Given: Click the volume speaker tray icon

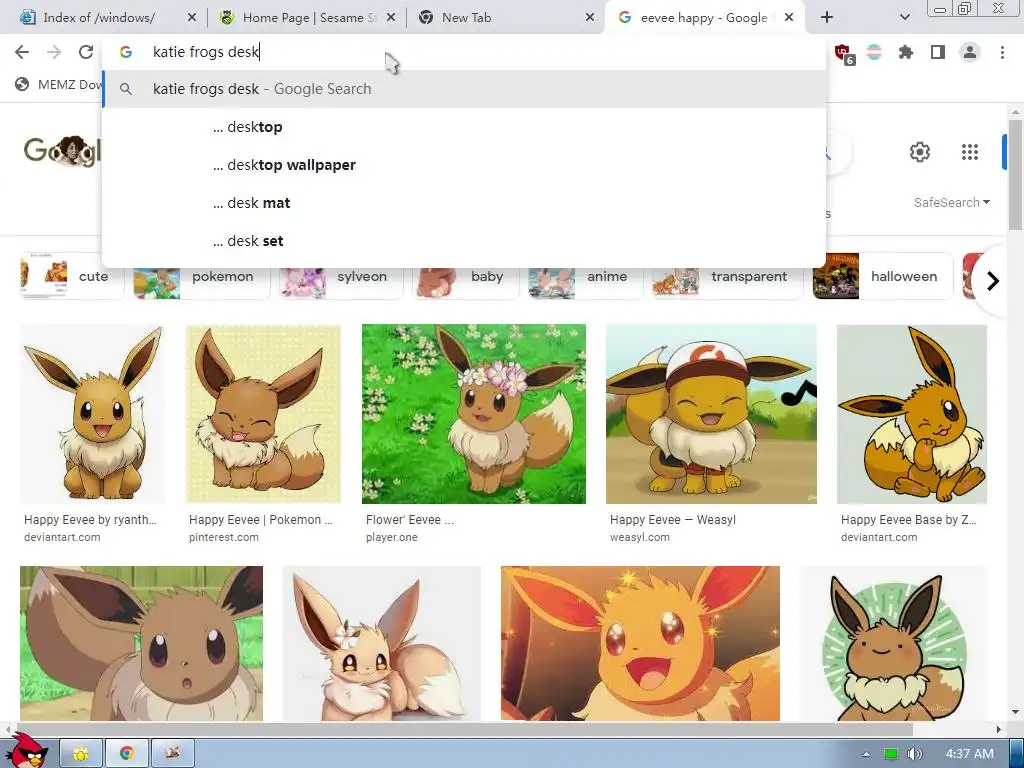Looking at the screenshot, I should point(915,754).
